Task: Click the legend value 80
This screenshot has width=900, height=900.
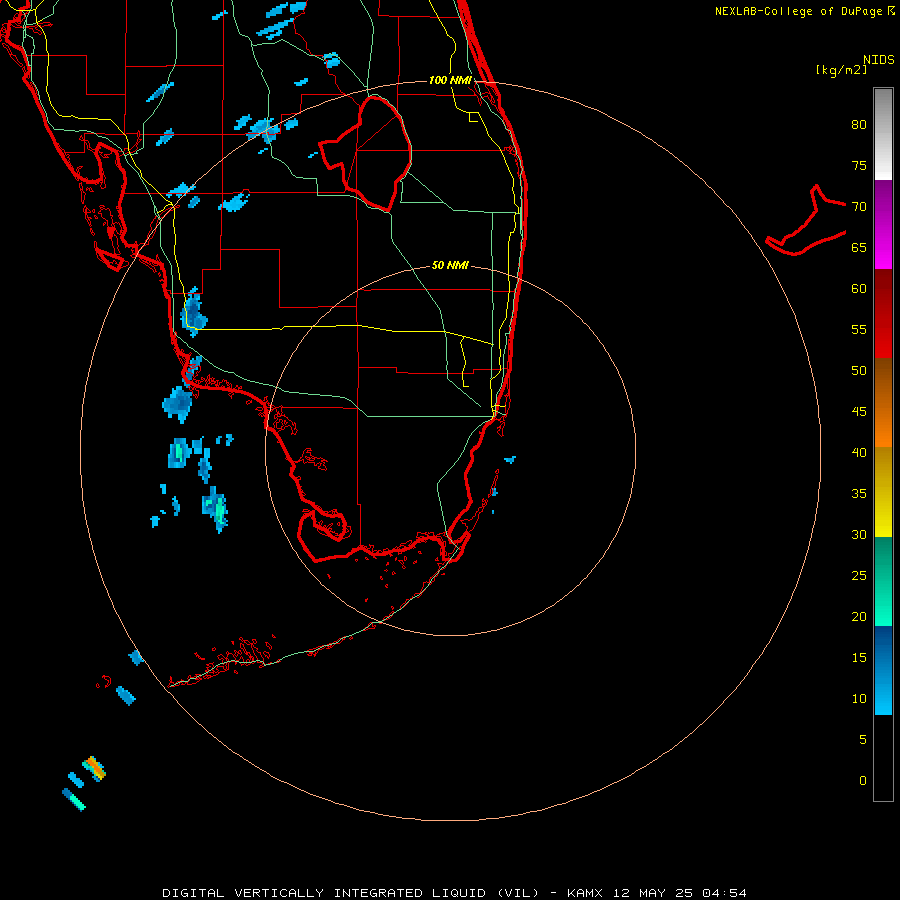Action: (x=859, y=125)
